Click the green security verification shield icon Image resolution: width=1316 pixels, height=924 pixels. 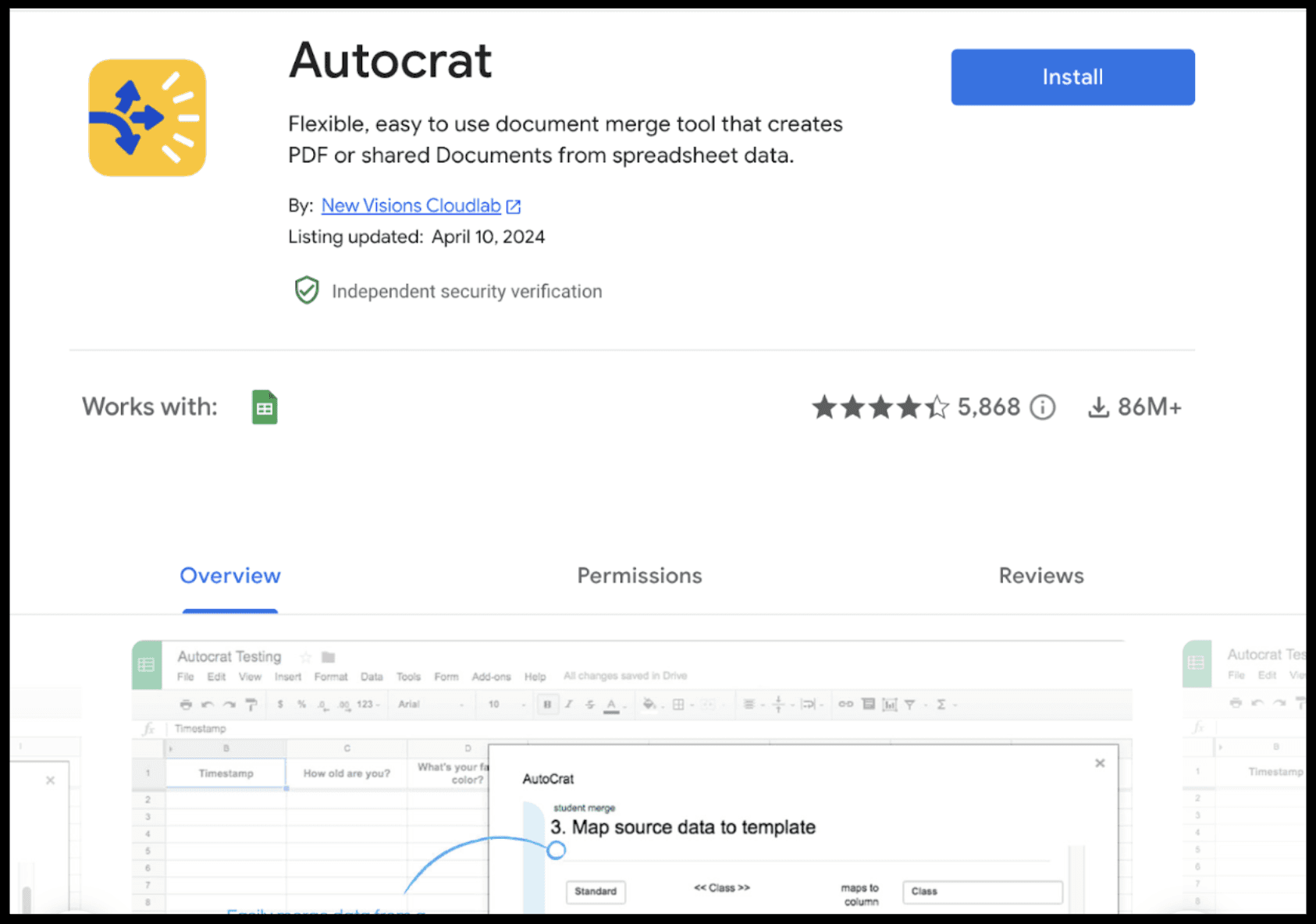[307, 290]
